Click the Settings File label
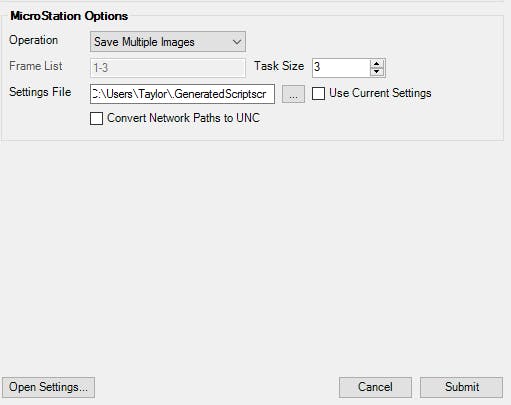 pos(40,92)
